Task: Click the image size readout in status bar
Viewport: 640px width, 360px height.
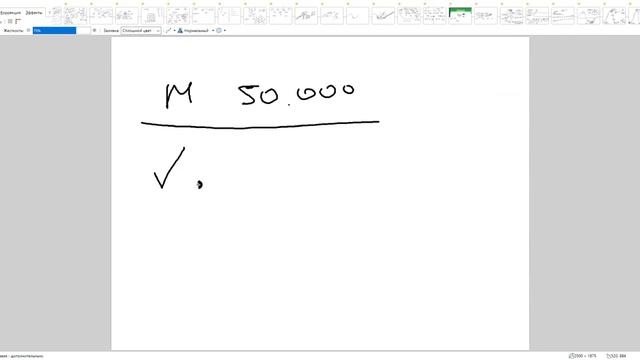Action: tap(583, 356)
